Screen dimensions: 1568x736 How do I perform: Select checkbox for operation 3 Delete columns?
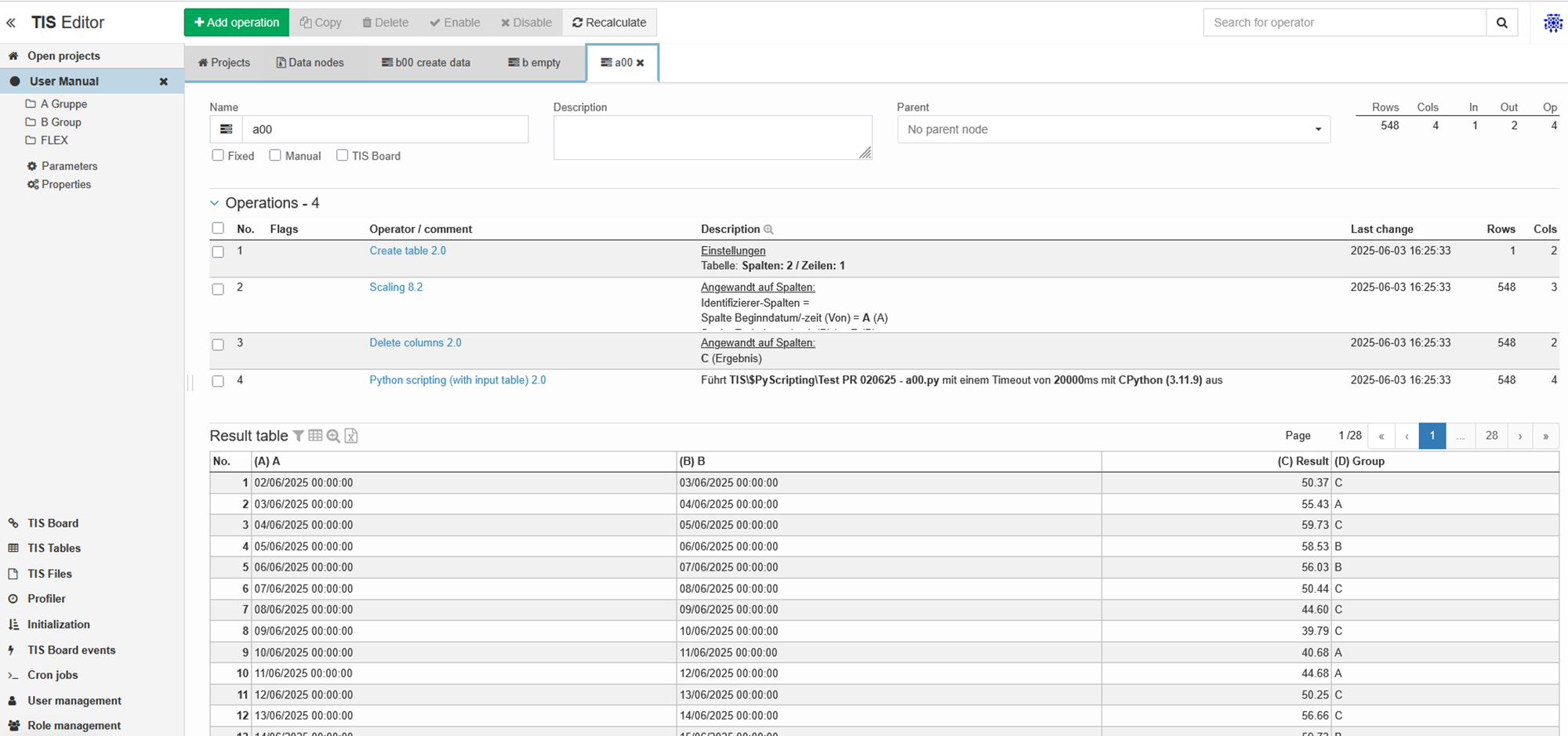coord(218,344)
